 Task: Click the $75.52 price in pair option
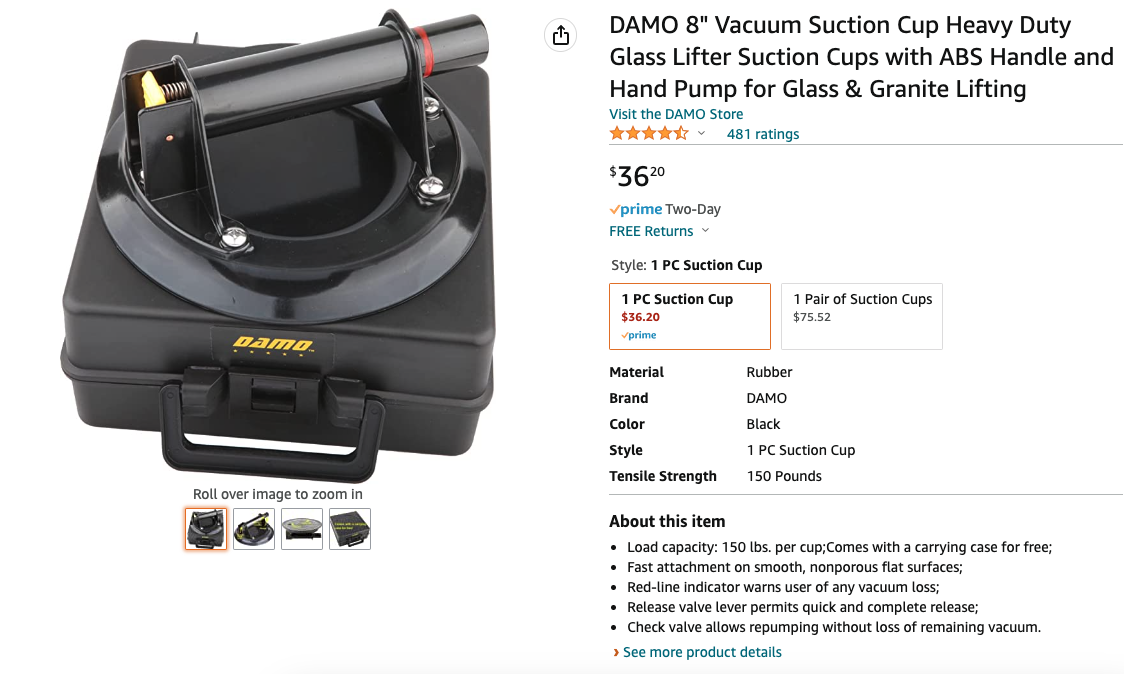point(811,317)
